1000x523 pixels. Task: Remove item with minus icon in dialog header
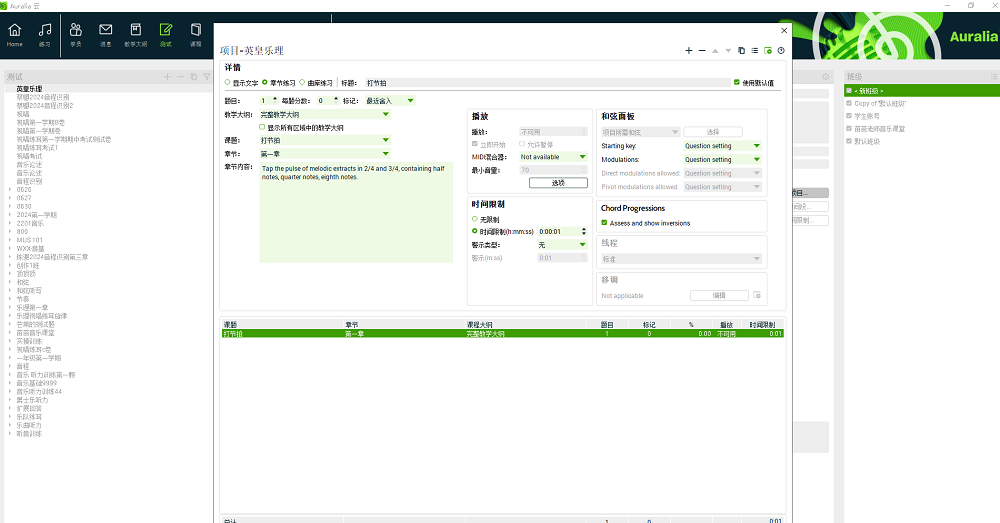pos(702,50)
